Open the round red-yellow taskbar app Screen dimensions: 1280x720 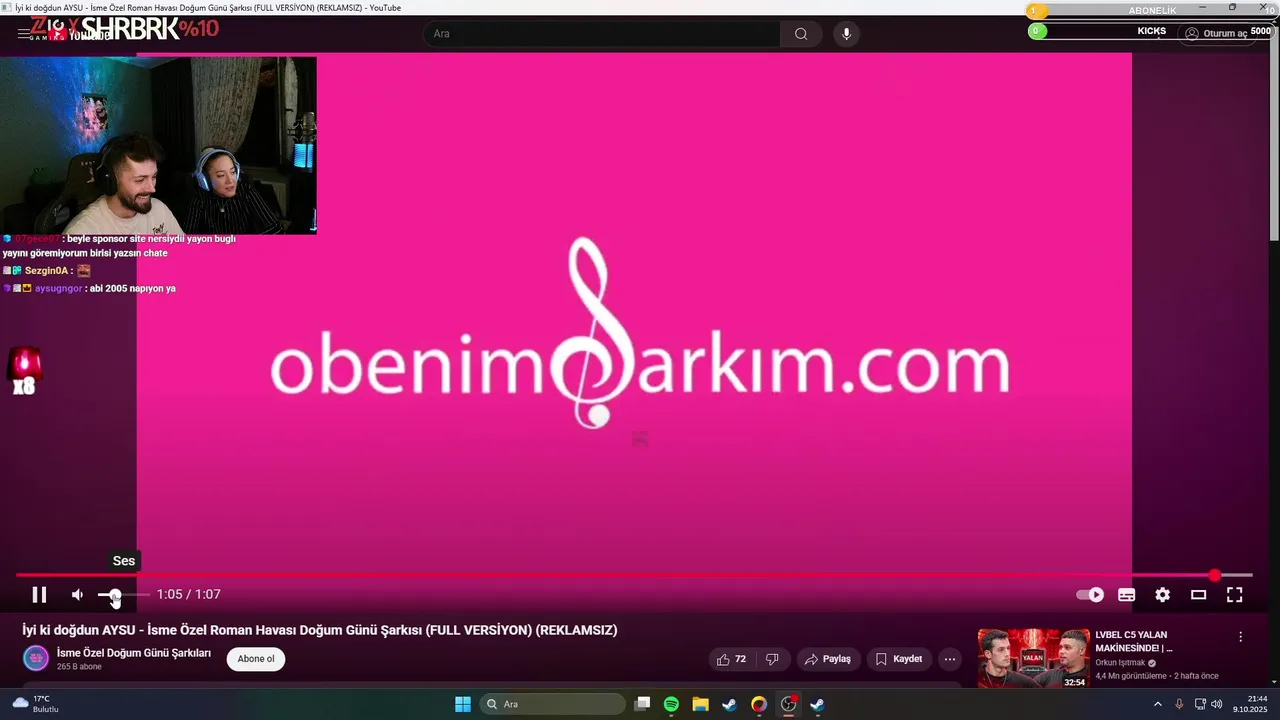click(759, 704)
